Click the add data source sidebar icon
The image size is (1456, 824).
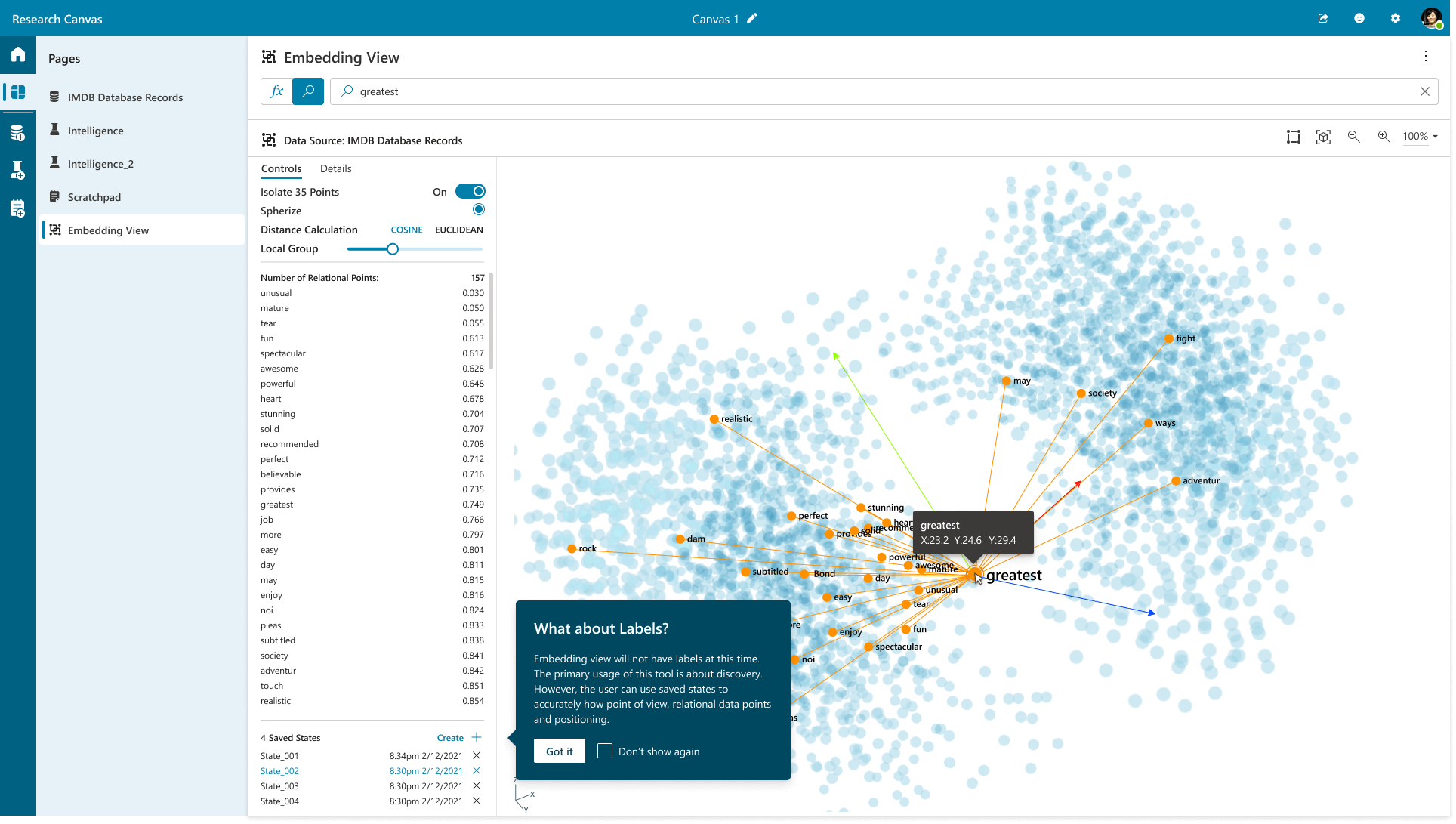coord(18,133)
